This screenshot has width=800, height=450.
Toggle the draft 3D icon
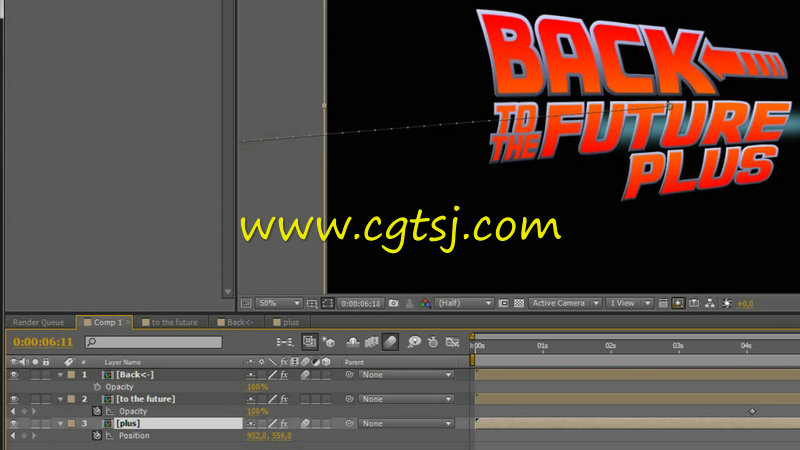tap(329, 342)
